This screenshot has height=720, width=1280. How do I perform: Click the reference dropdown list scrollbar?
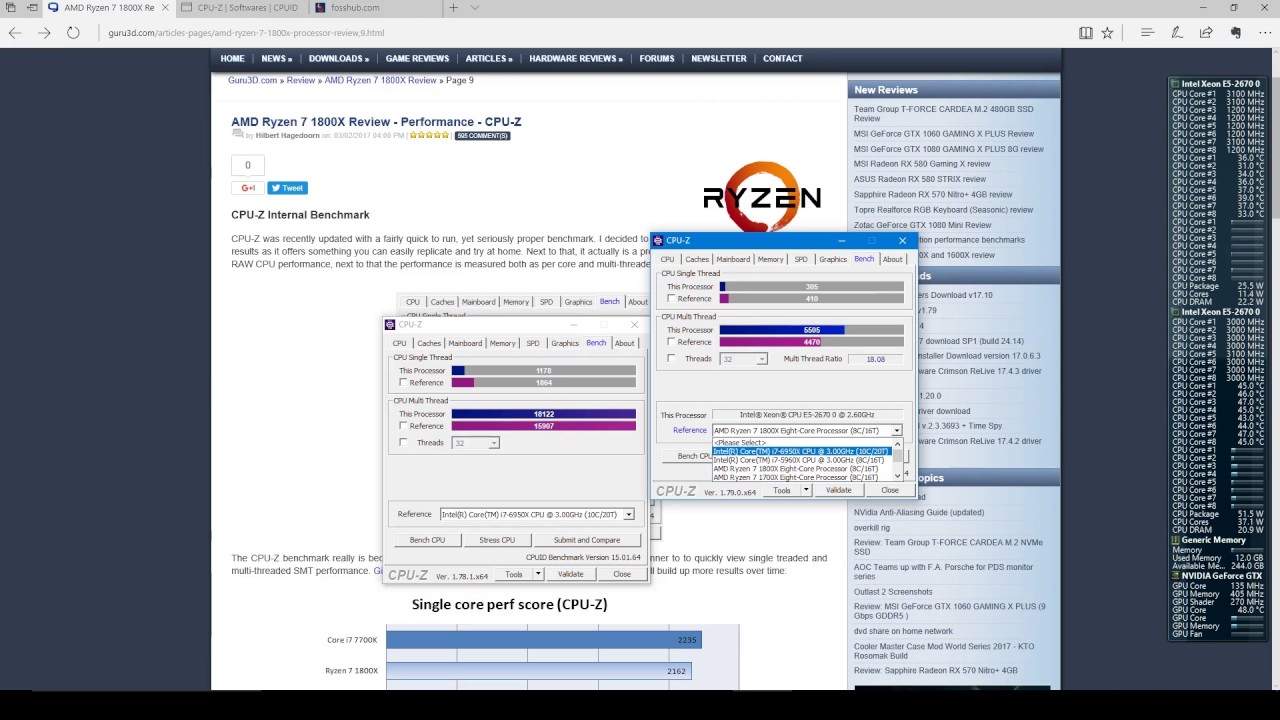[897, 459]
